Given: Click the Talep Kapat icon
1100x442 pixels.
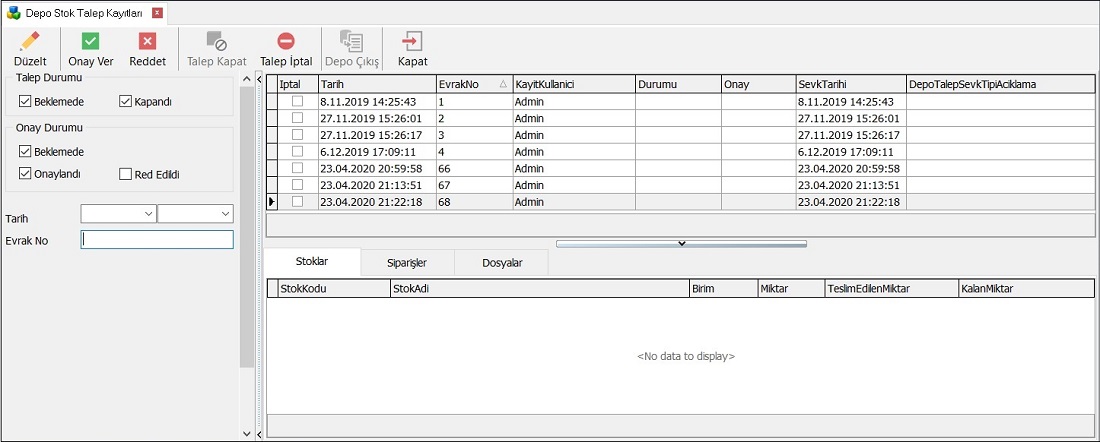Looking at the screenshot, I should [x=216, y=41].
